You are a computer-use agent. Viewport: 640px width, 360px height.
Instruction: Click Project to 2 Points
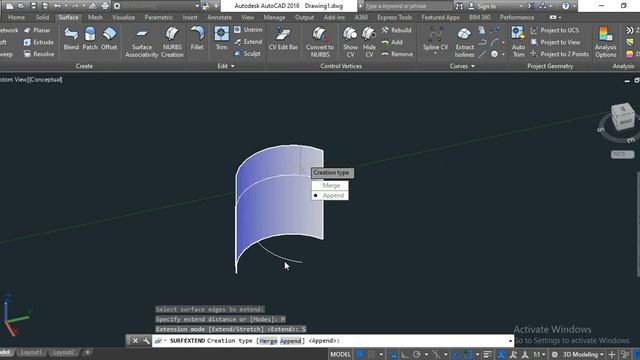[560, 54]
